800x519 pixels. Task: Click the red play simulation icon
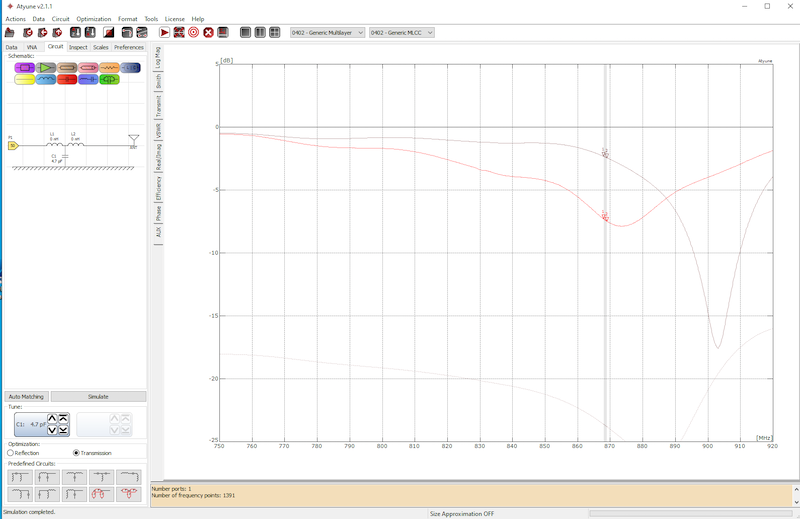[164, 33]
